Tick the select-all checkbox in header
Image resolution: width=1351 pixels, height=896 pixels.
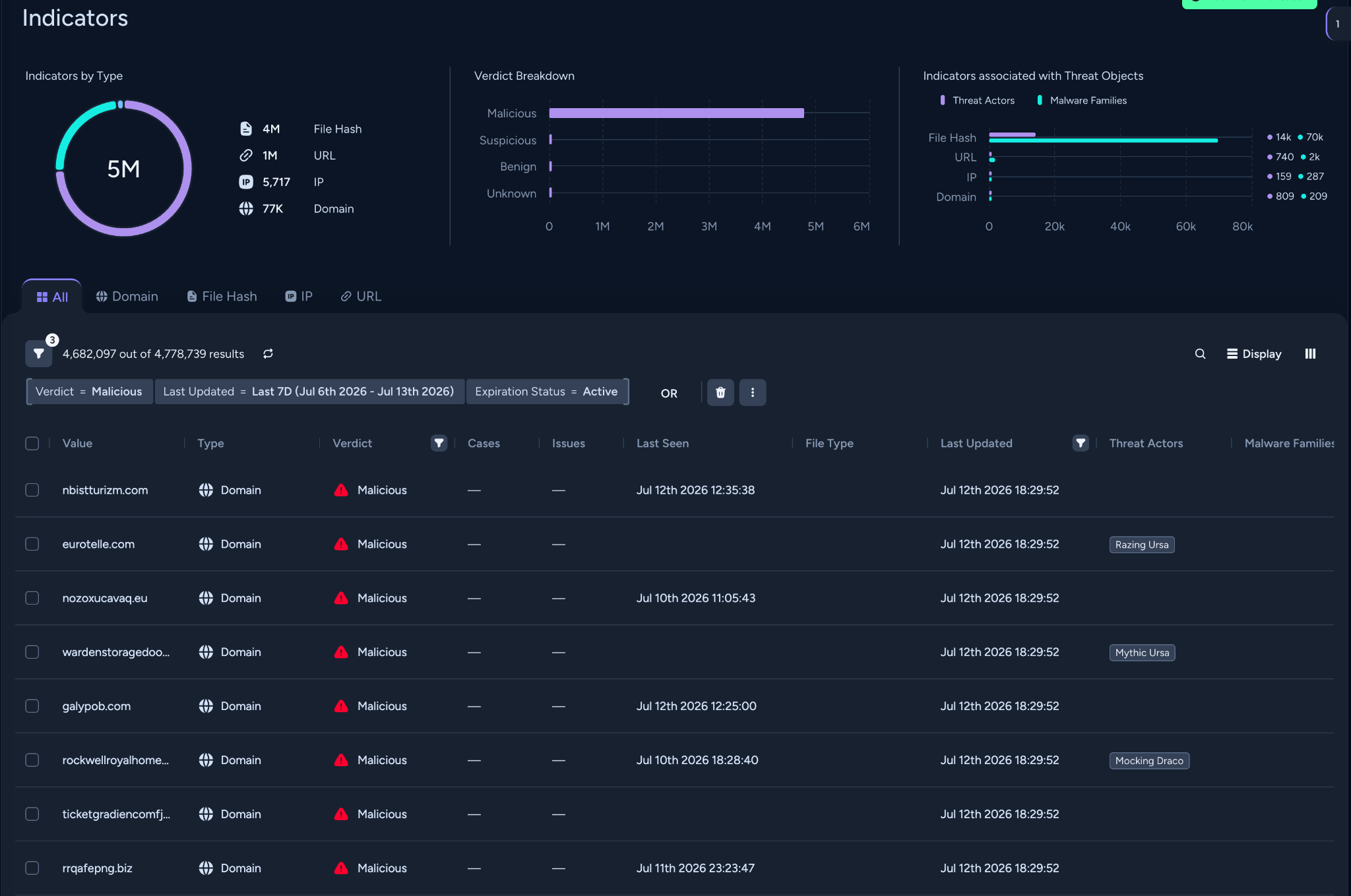[32, 443]
